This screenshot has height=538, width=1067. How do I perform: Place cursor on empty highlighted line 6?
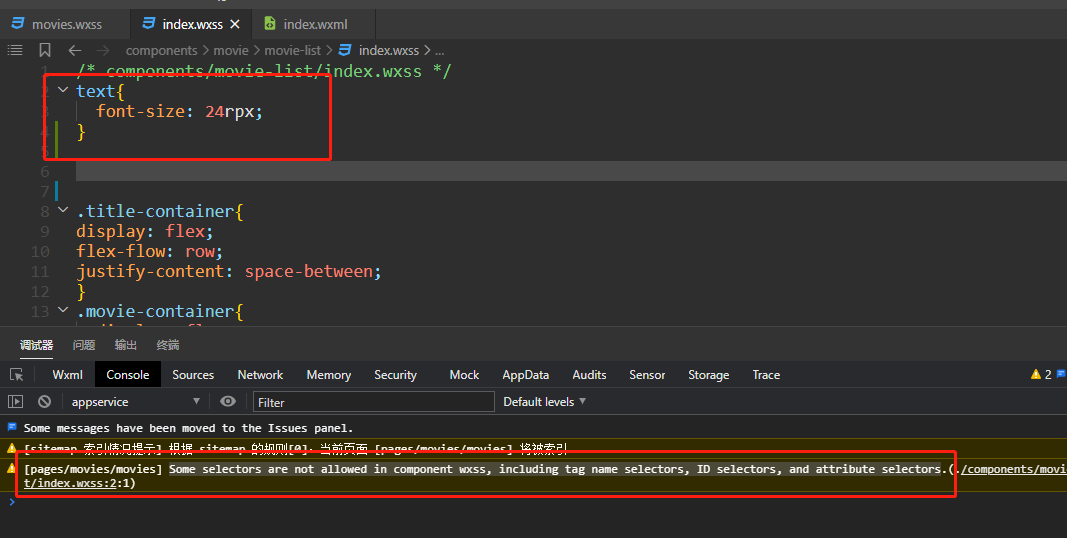(x=571, y=171)
